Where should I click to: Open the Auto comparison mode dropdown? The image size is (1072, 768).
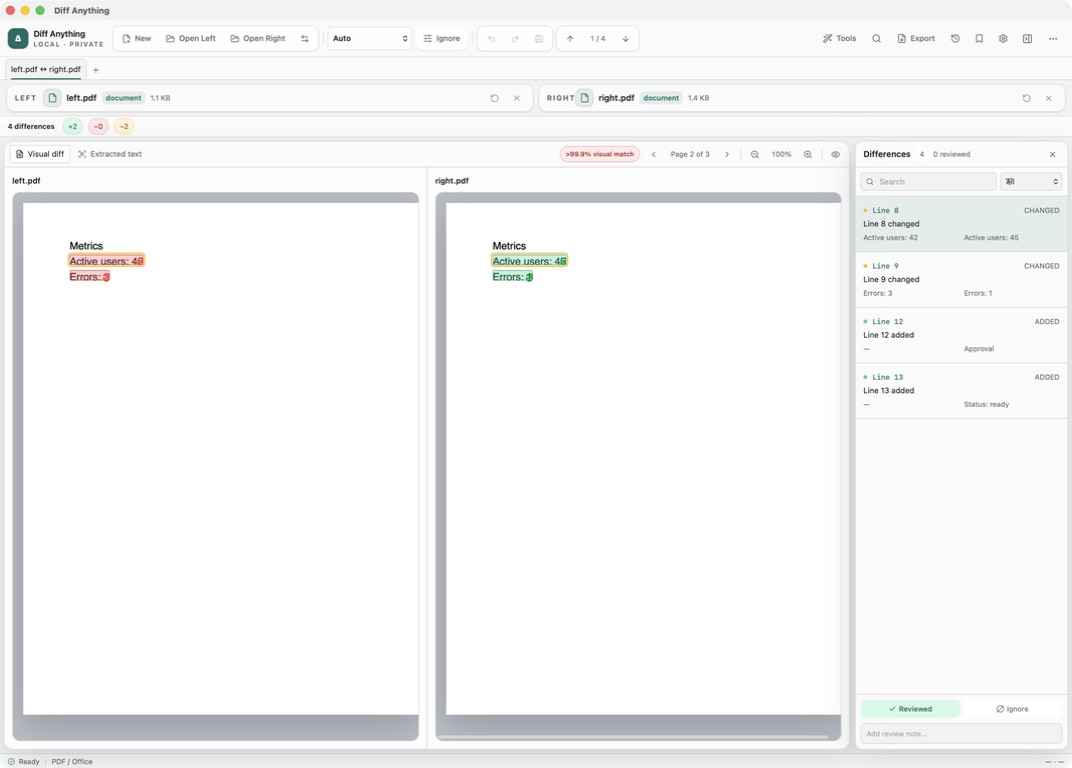coord(369,38)
